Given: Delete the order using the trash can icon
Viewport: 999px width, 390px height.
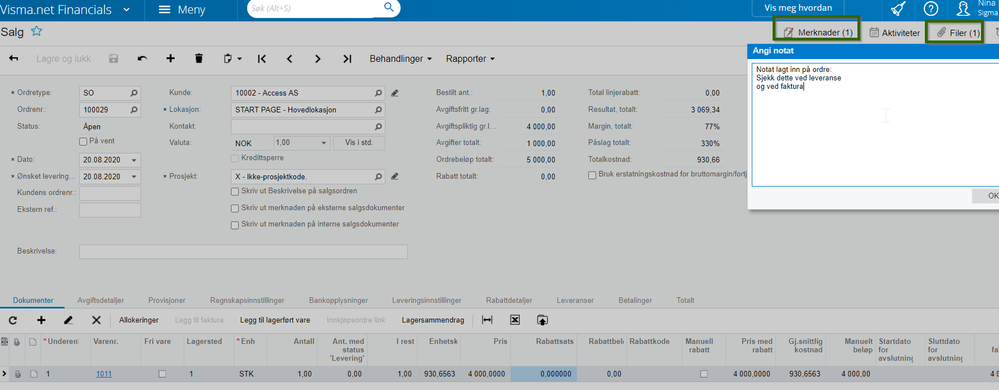Looking at the screenshot, I should 199,59.
